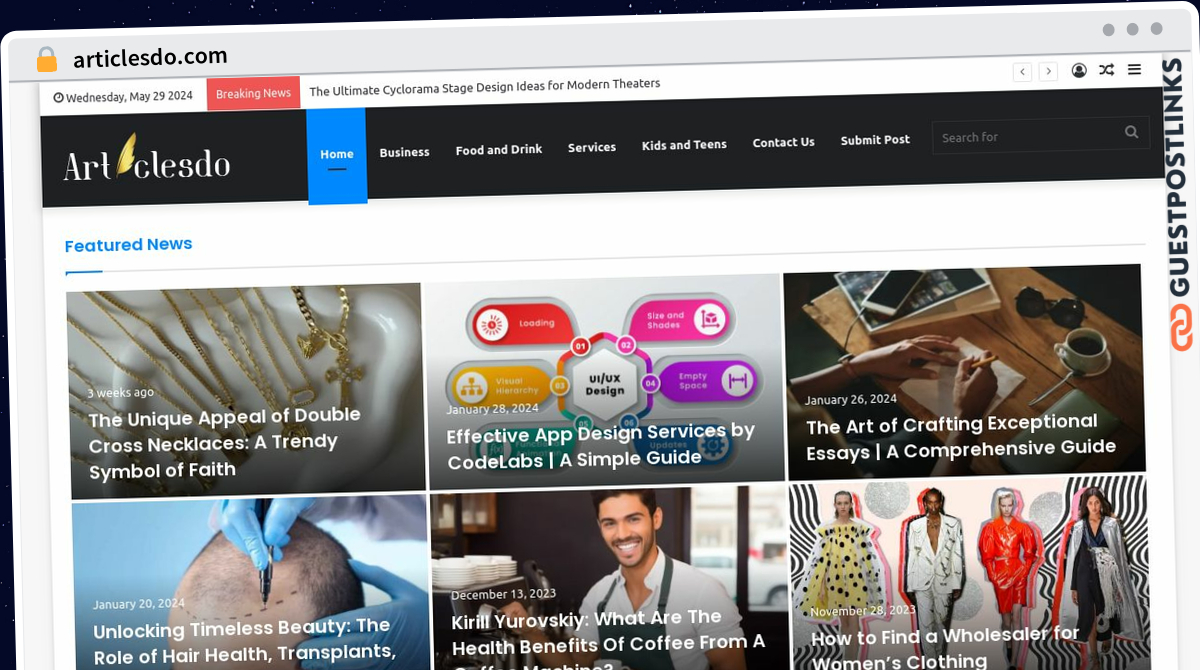This screenshot has width=1200, height=670.
Task: Open the Business menu item
Action: [404, 152]
